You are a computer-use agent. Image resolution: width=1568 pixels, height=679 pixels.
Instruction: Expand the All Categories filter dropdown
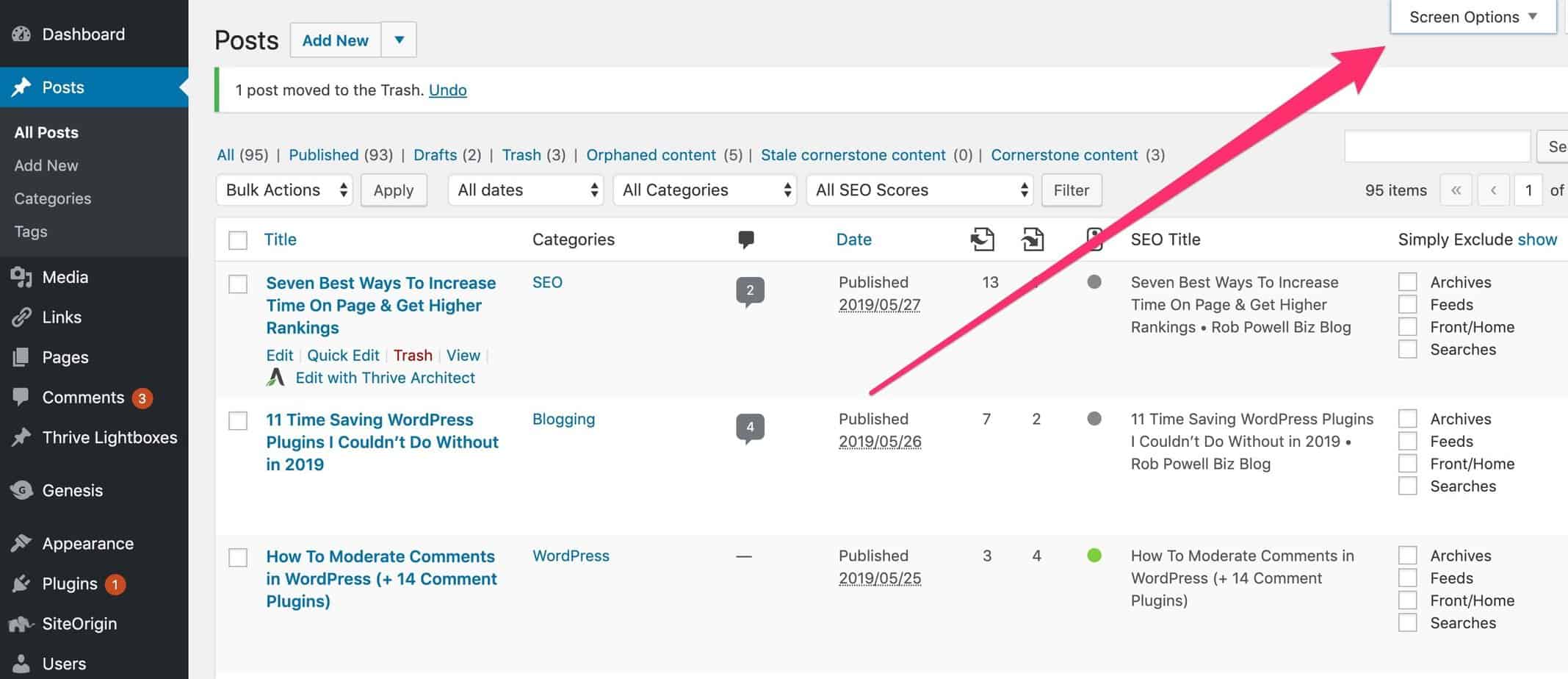(705, 190)
